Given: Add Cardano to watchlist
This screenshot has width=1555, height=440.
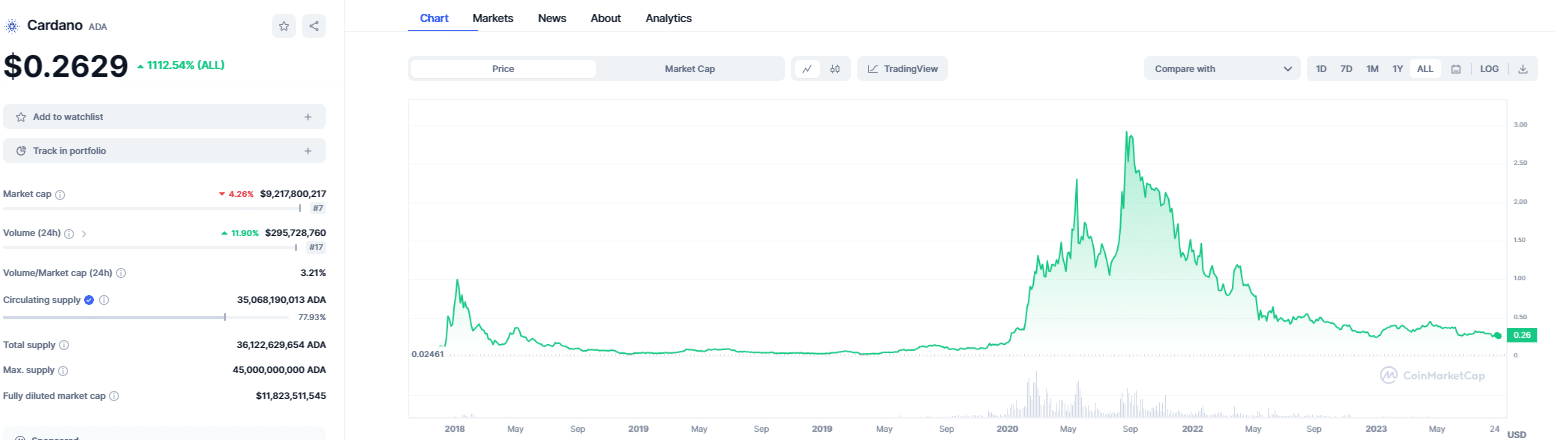Looking at the screenshot, I should [x=165, y=117].
